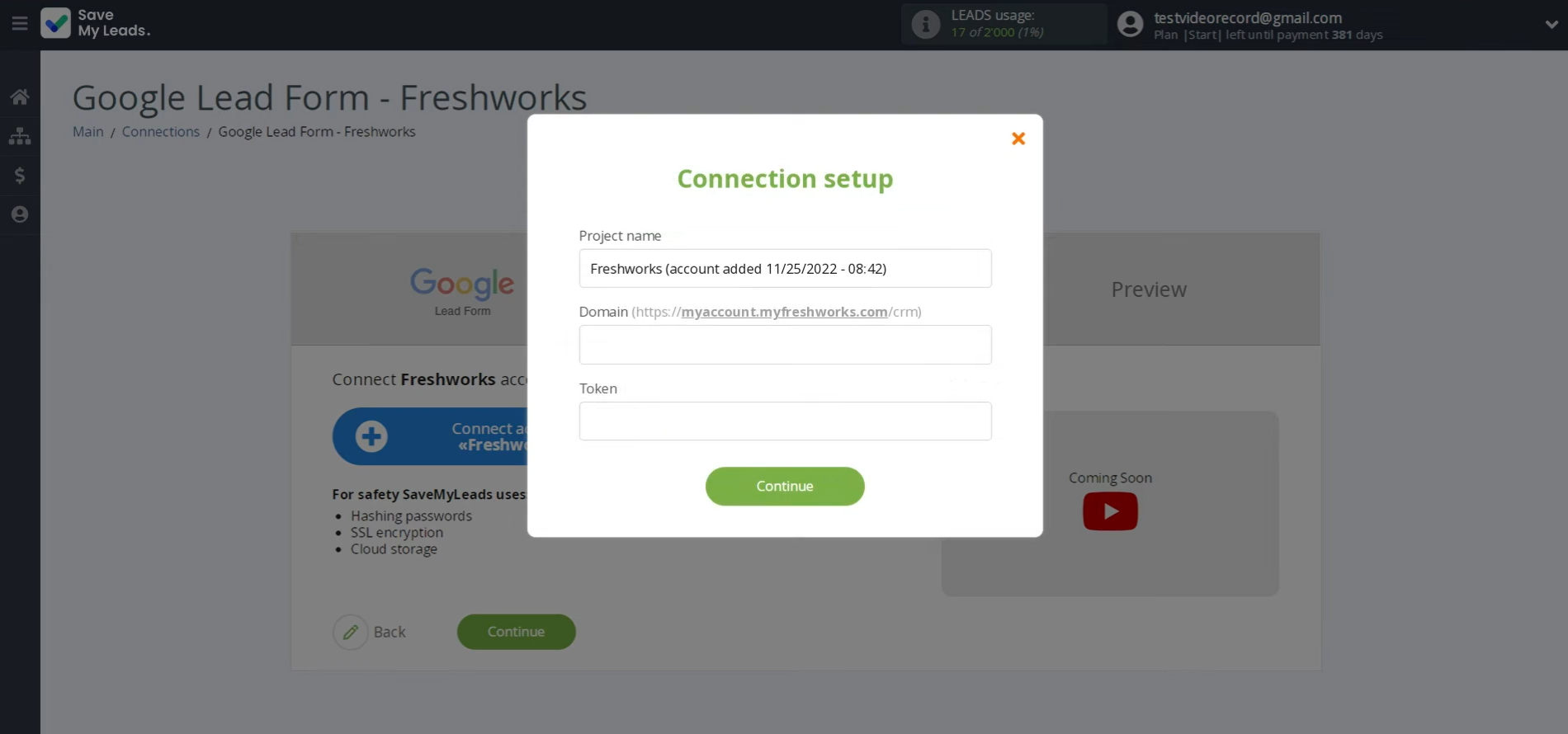Close the Connection setup dialog
This screenshot has width=1568, height=734.
coord(1018,139)
